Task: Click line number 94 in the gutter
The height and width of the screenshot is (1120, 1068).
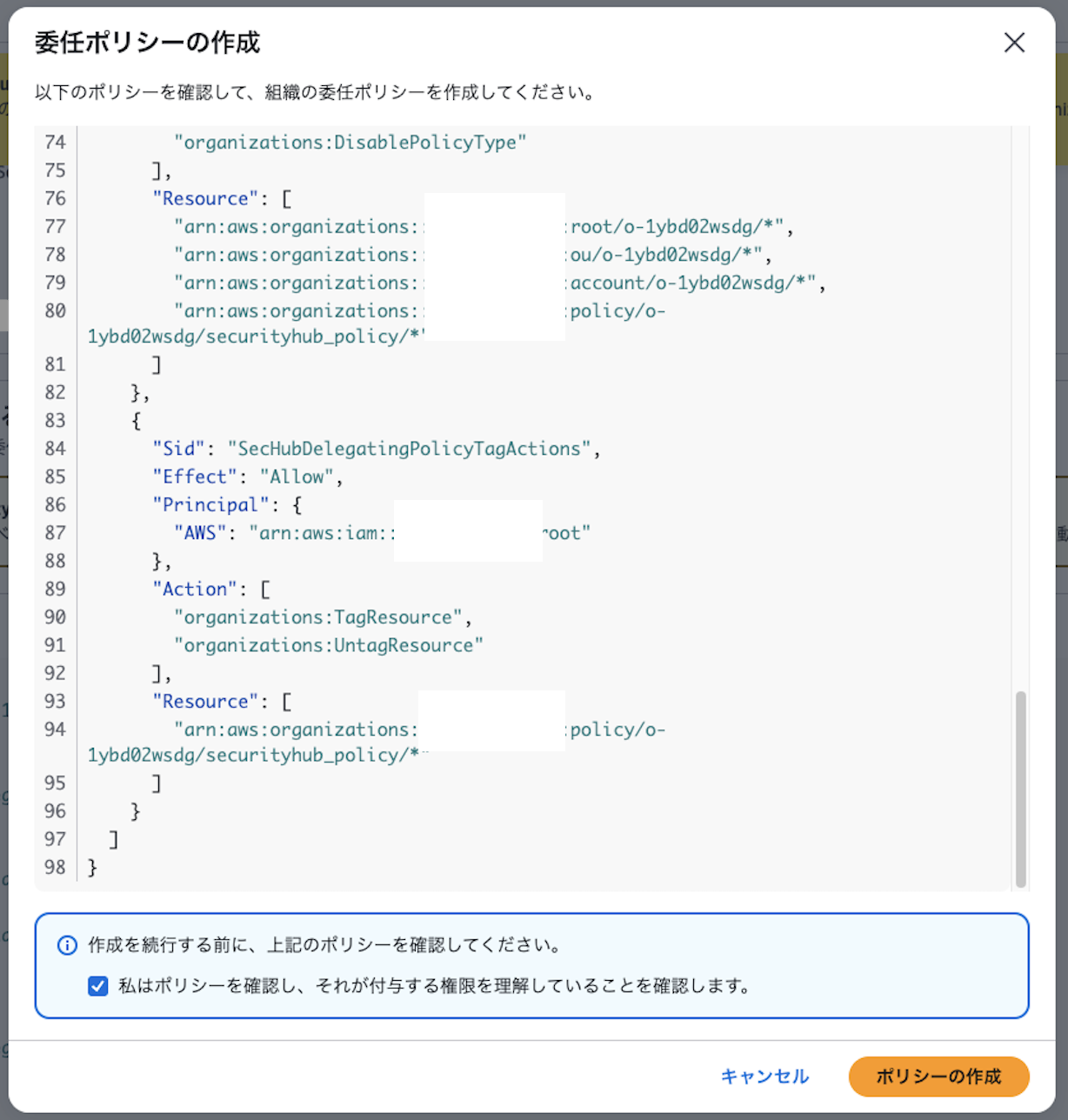Action: pos(55,730)
